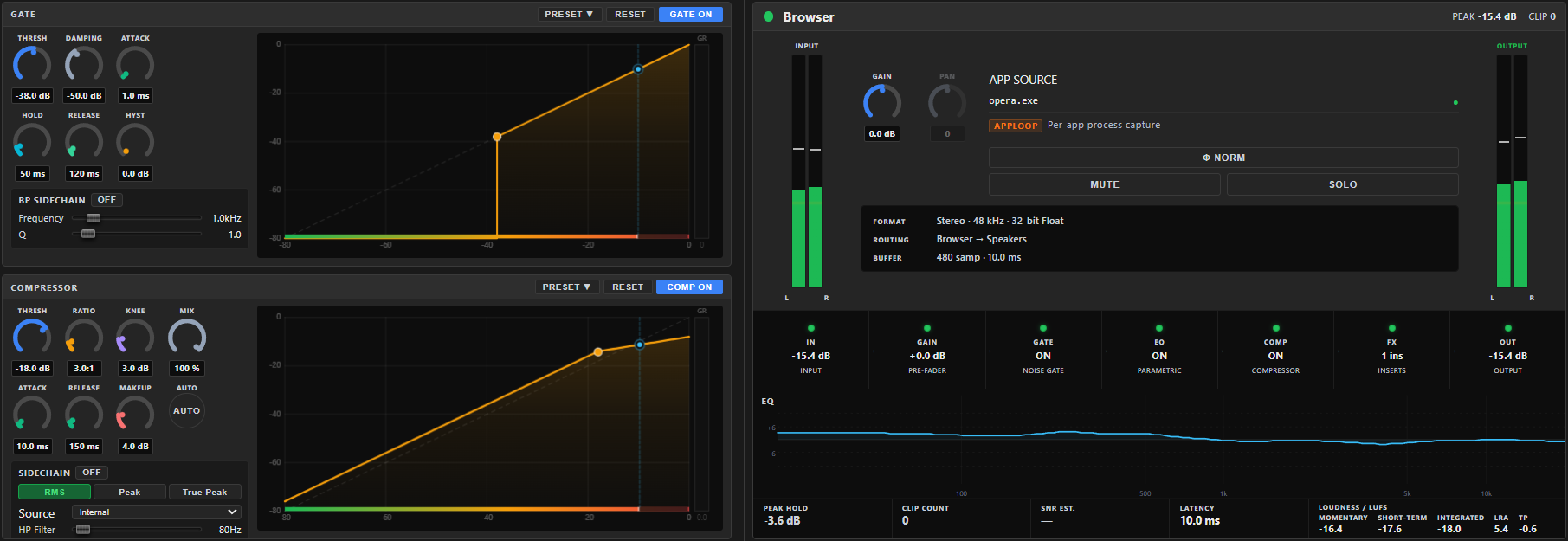Image resolution: width=1568 pixels, height=541 pixels.
Task: Click the Browser channel PAN knob
Action: pyautogui.click(x=947, y=102)
